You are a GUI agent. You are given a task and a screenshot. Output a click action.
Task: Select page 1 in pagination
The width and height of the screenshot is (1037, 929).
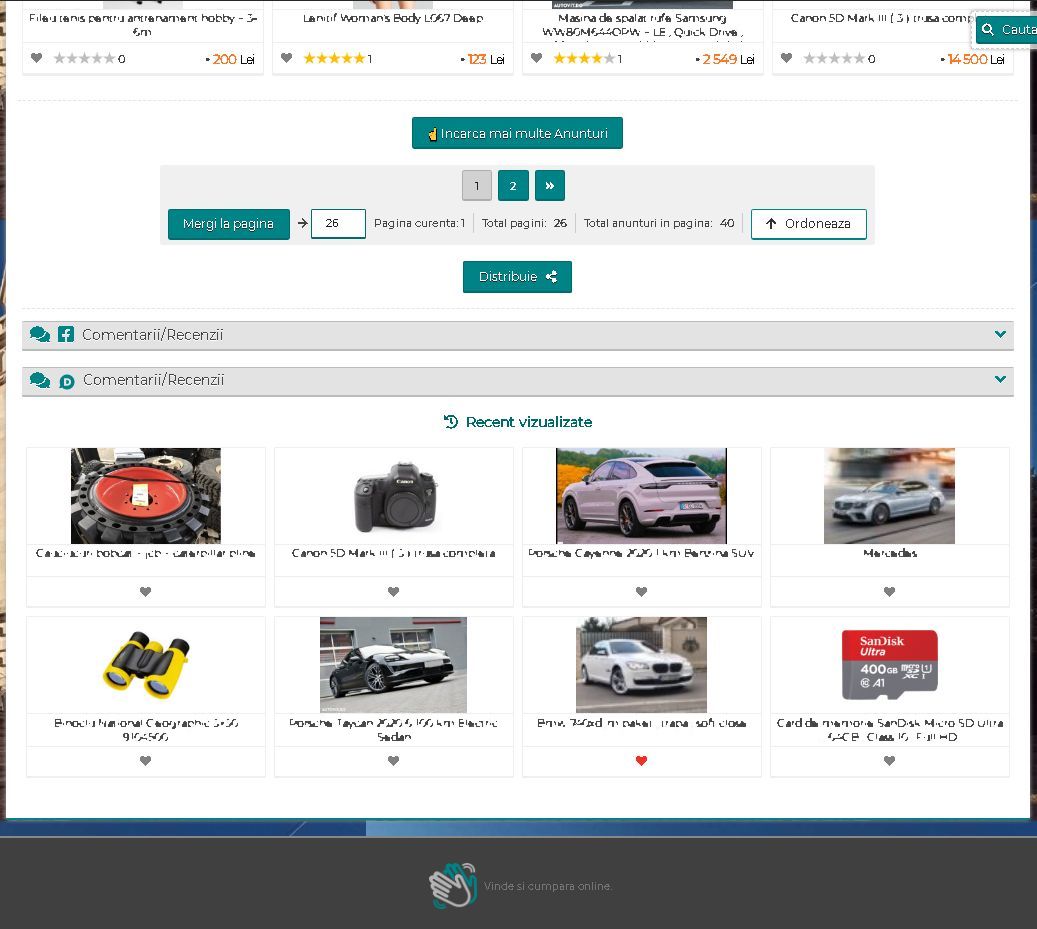tap(477, 185)
